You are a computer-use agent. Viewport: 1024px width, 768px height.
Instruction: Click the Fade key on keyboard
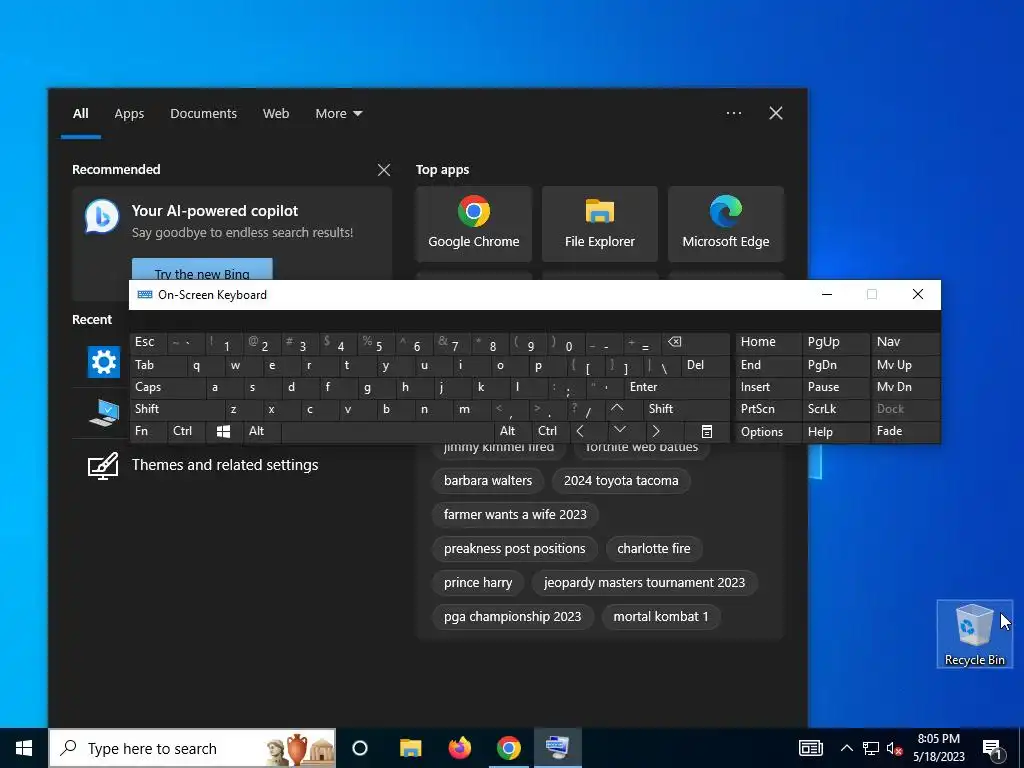[x=906, y=431]
